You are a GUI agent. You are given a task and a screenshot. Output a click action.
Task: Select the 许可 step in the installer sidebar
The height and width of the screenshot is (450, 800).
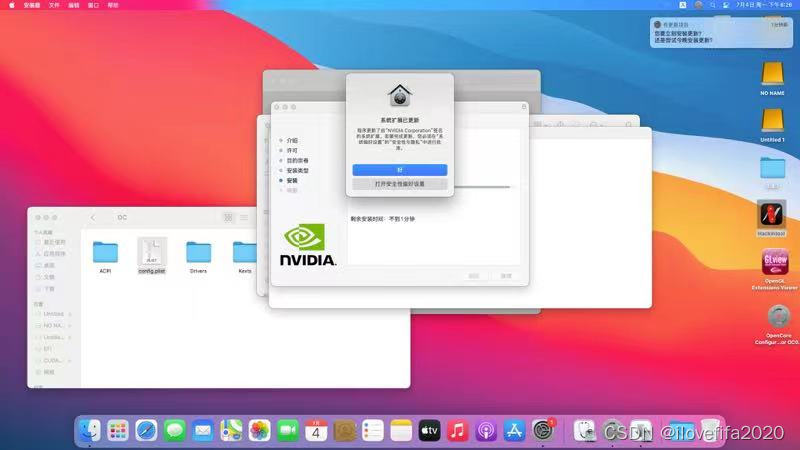click(x=292, y=151)
